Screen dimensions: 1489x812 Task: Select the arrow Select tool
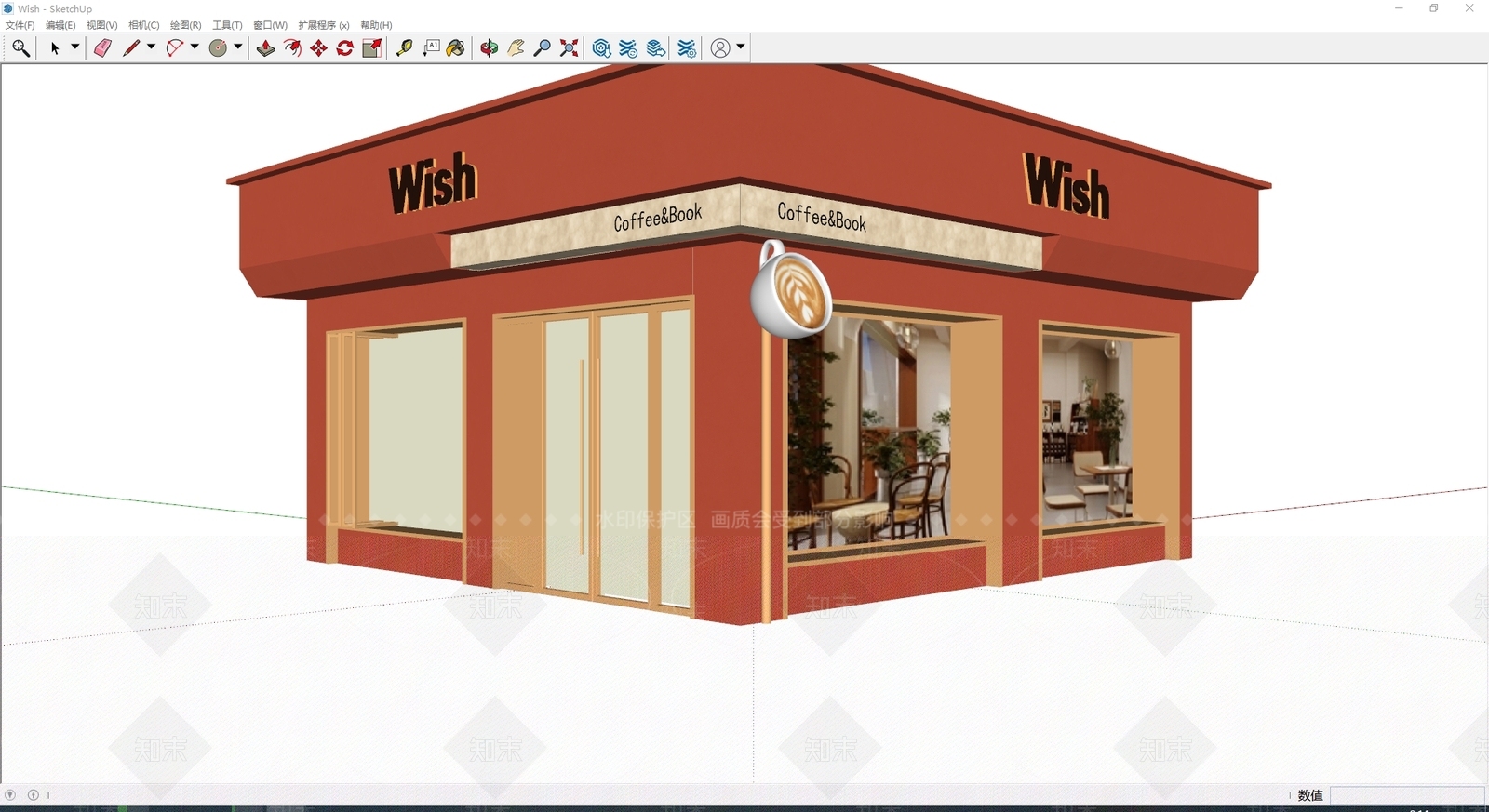pyautogui.click(x=55, y=48)
